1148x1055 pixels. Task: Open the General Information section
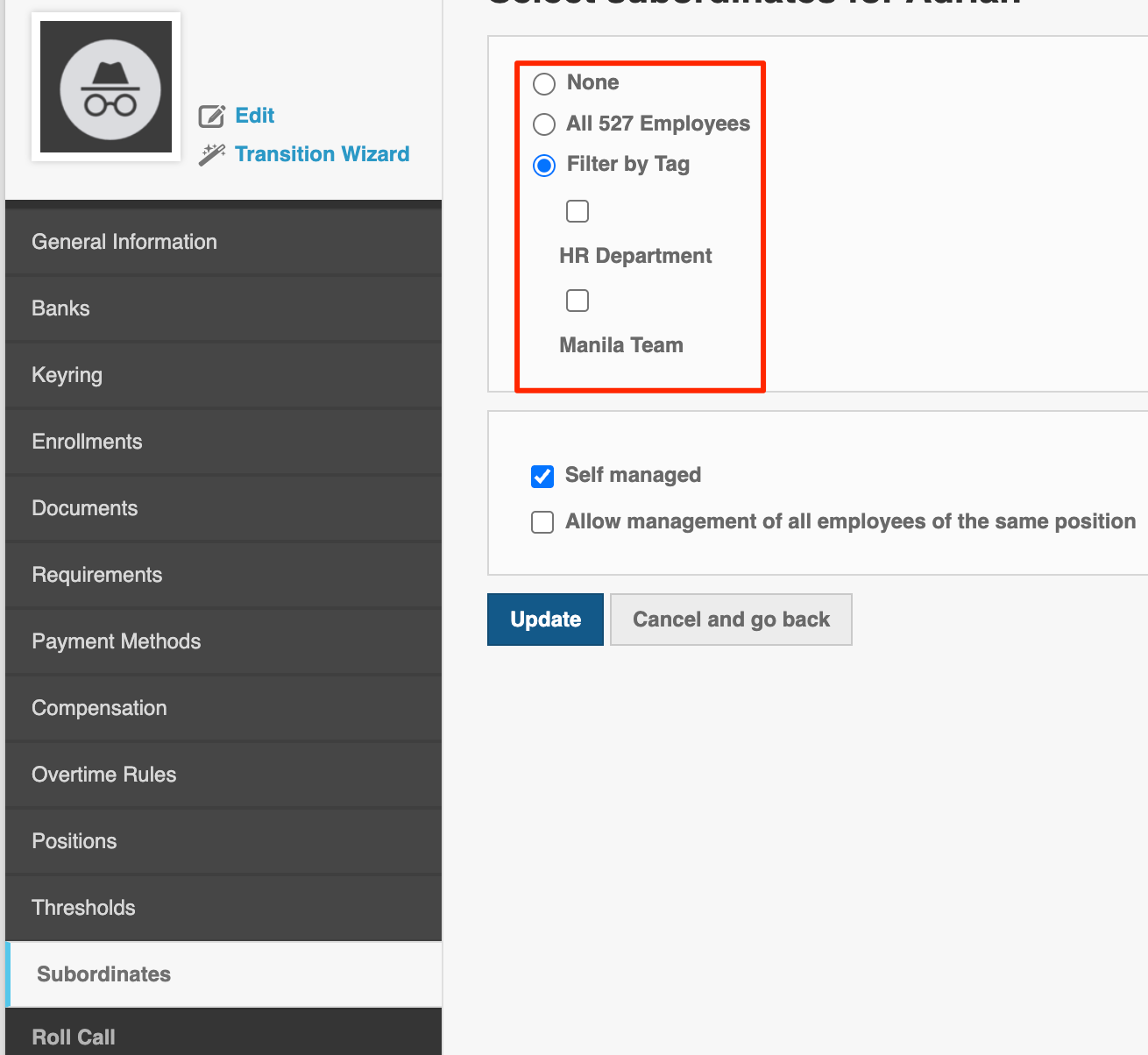click(124, 242)
